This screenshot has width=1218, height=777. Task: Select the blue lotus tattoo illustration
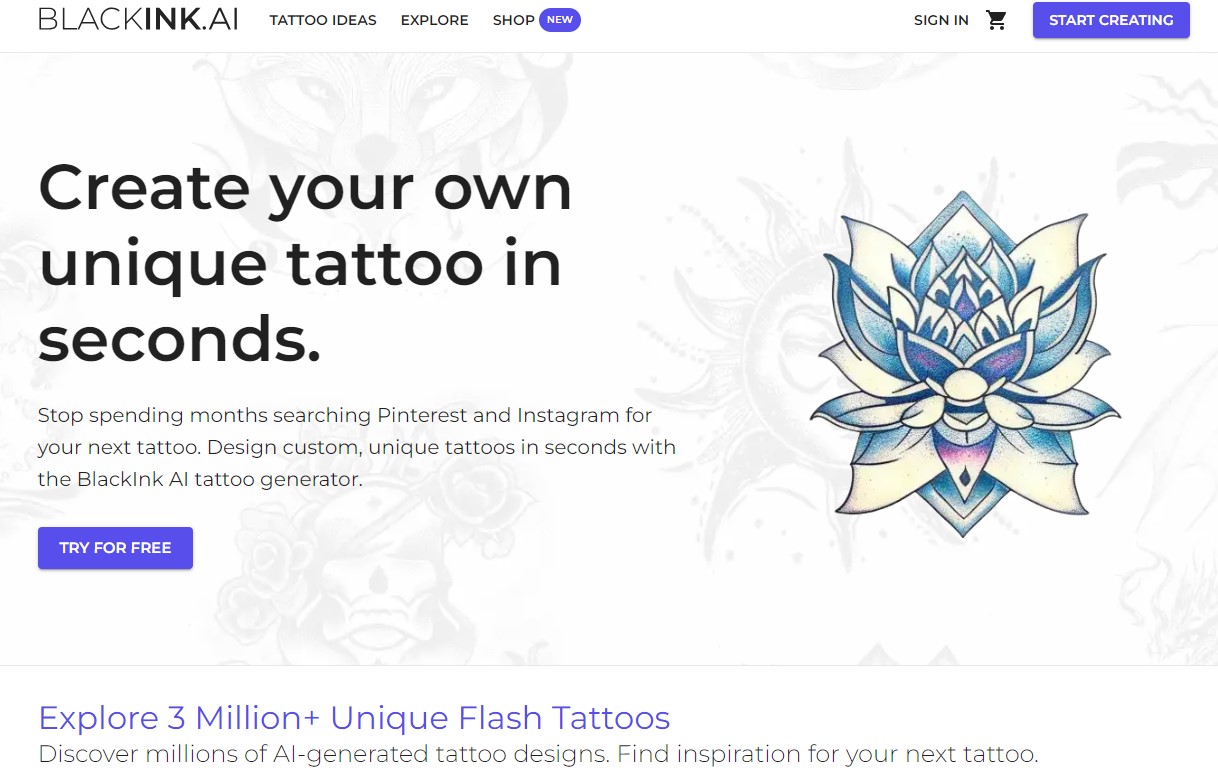click(x=965, y=364)
